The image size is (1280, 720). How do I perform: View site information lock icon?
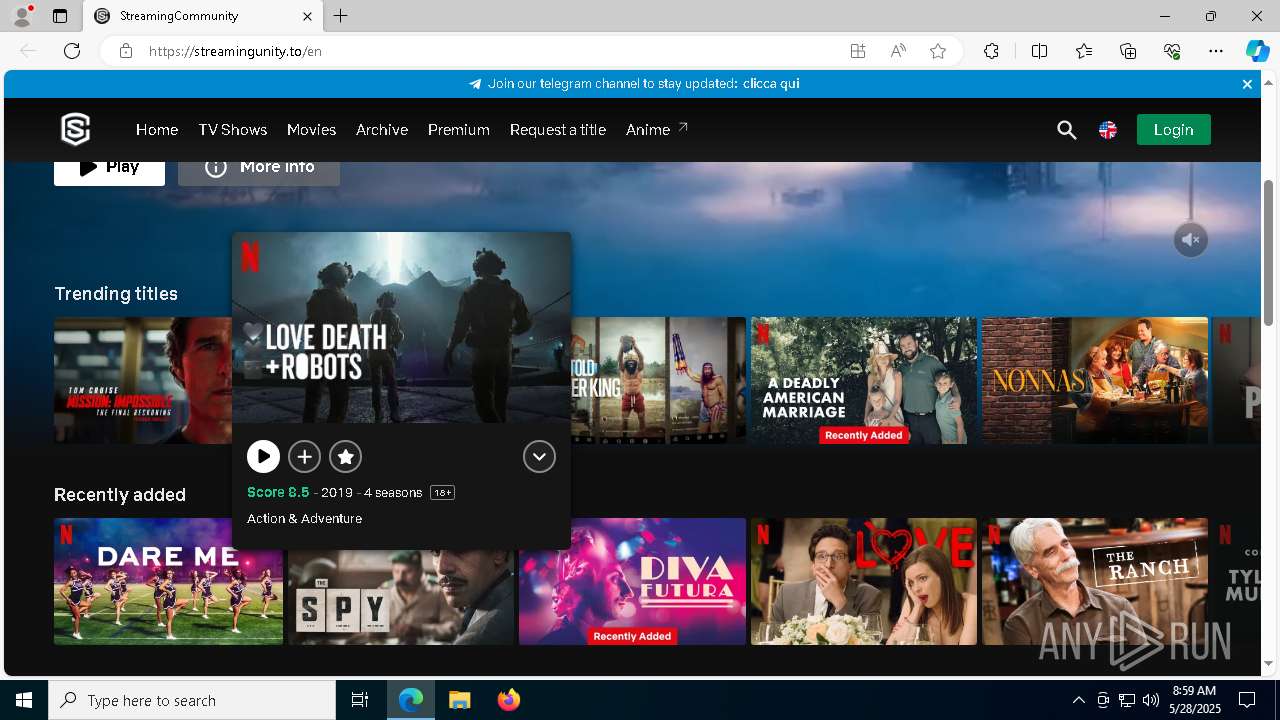126,51
